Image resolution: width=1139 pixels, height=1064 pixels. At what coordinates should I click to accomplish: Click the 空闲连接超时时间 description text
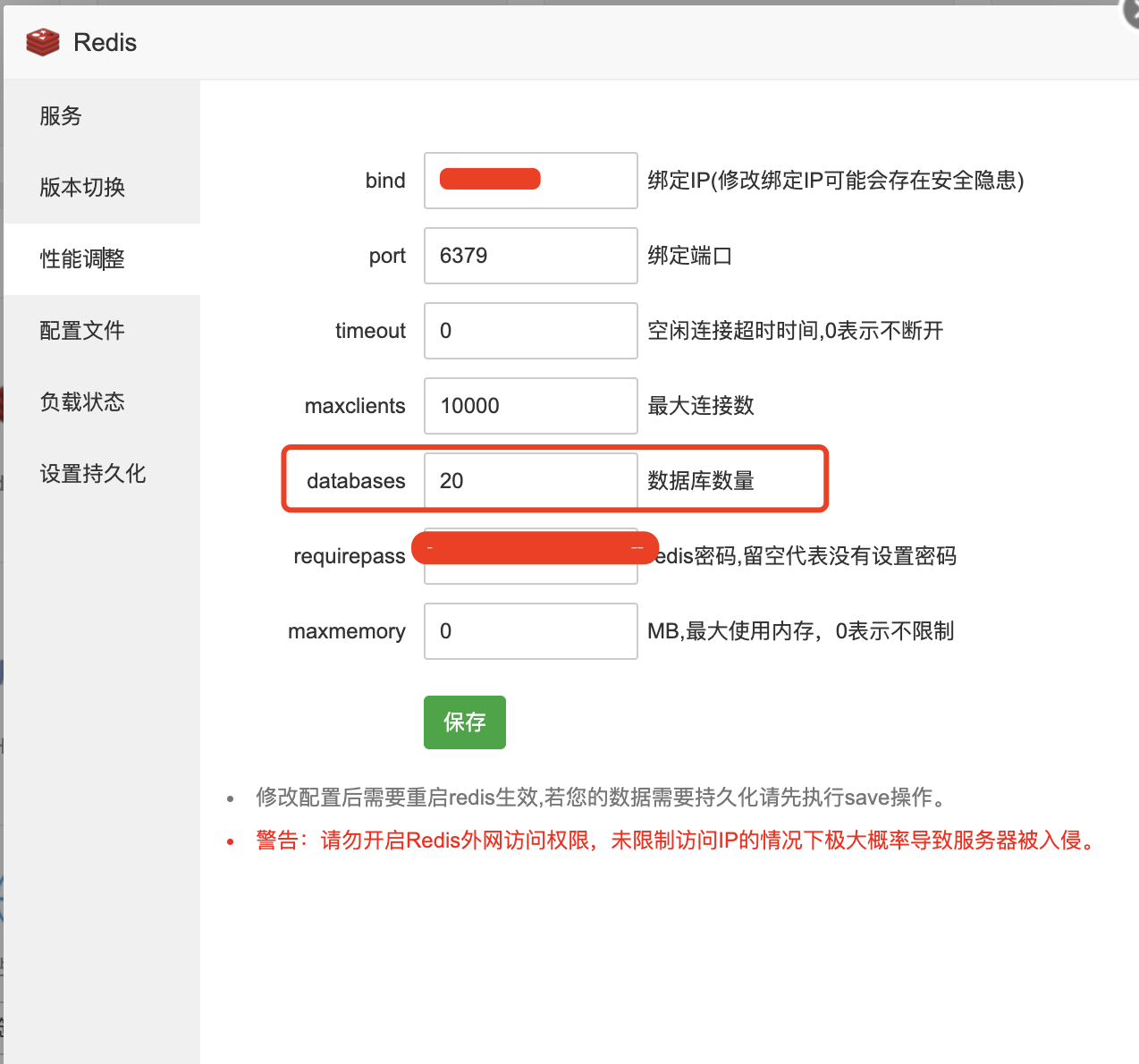(x=796, y=331)
